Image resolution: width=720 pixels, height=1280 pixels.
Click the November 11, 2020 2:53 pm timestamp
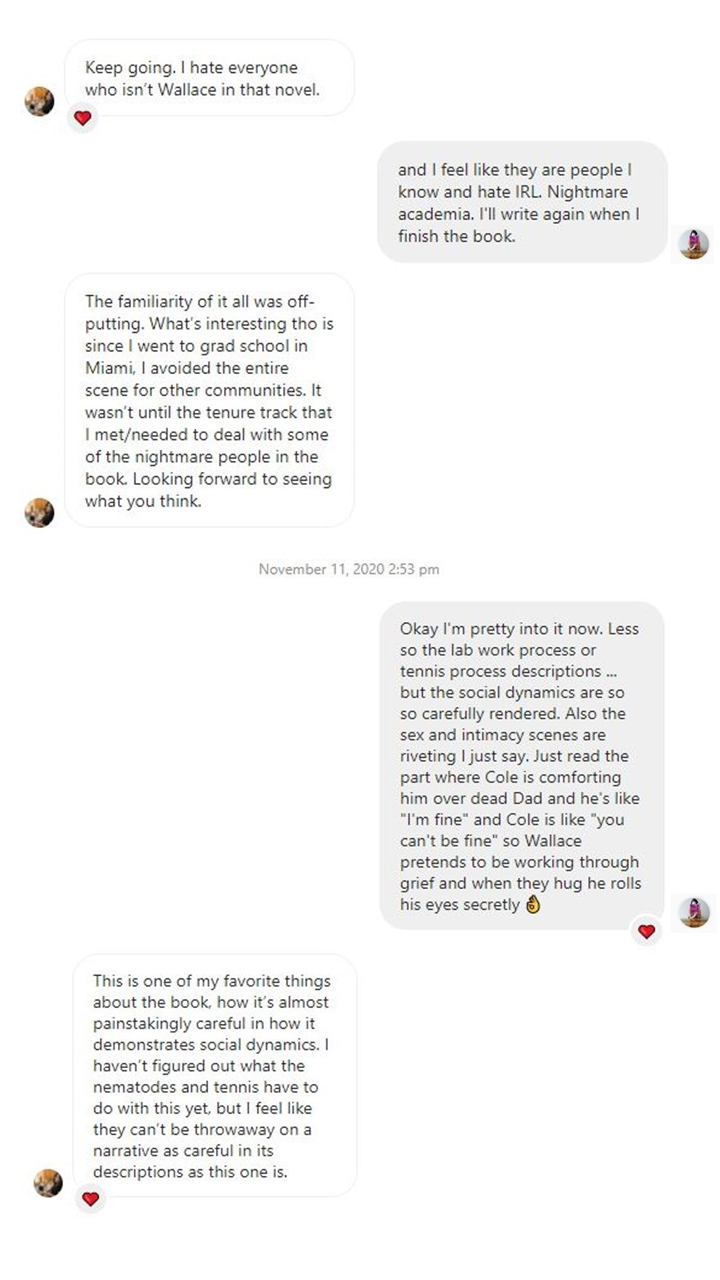tap(349, 569)
